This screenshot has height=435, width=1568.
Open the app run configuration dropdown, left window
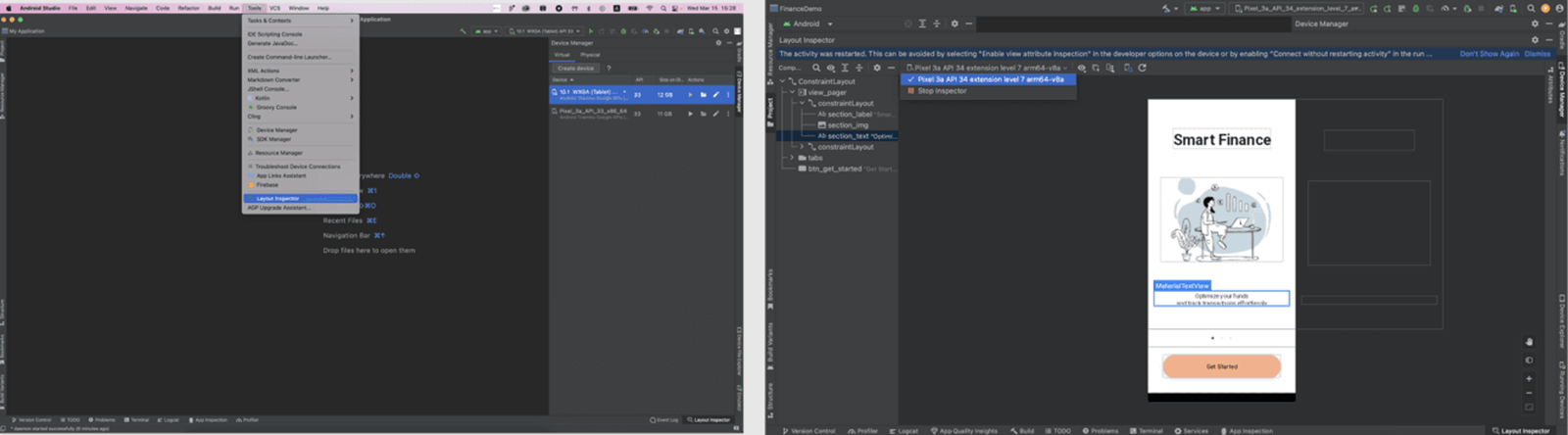click(x=487, y=31)
